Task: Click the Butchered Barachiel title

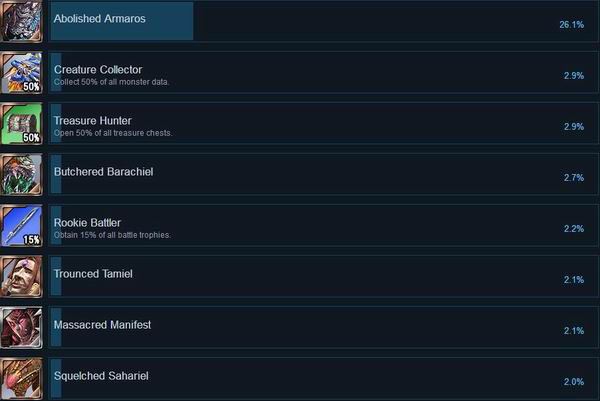Action: pyautogui.click(x=103, y=172)
